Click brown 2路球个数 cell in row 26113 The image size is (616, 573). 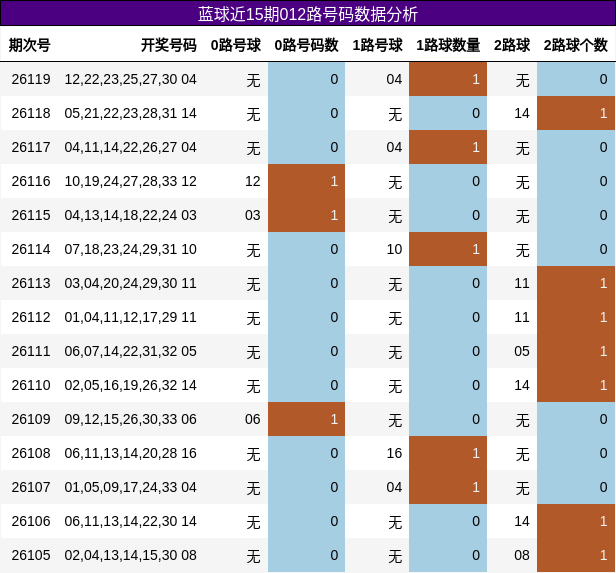tap(576, 284)
